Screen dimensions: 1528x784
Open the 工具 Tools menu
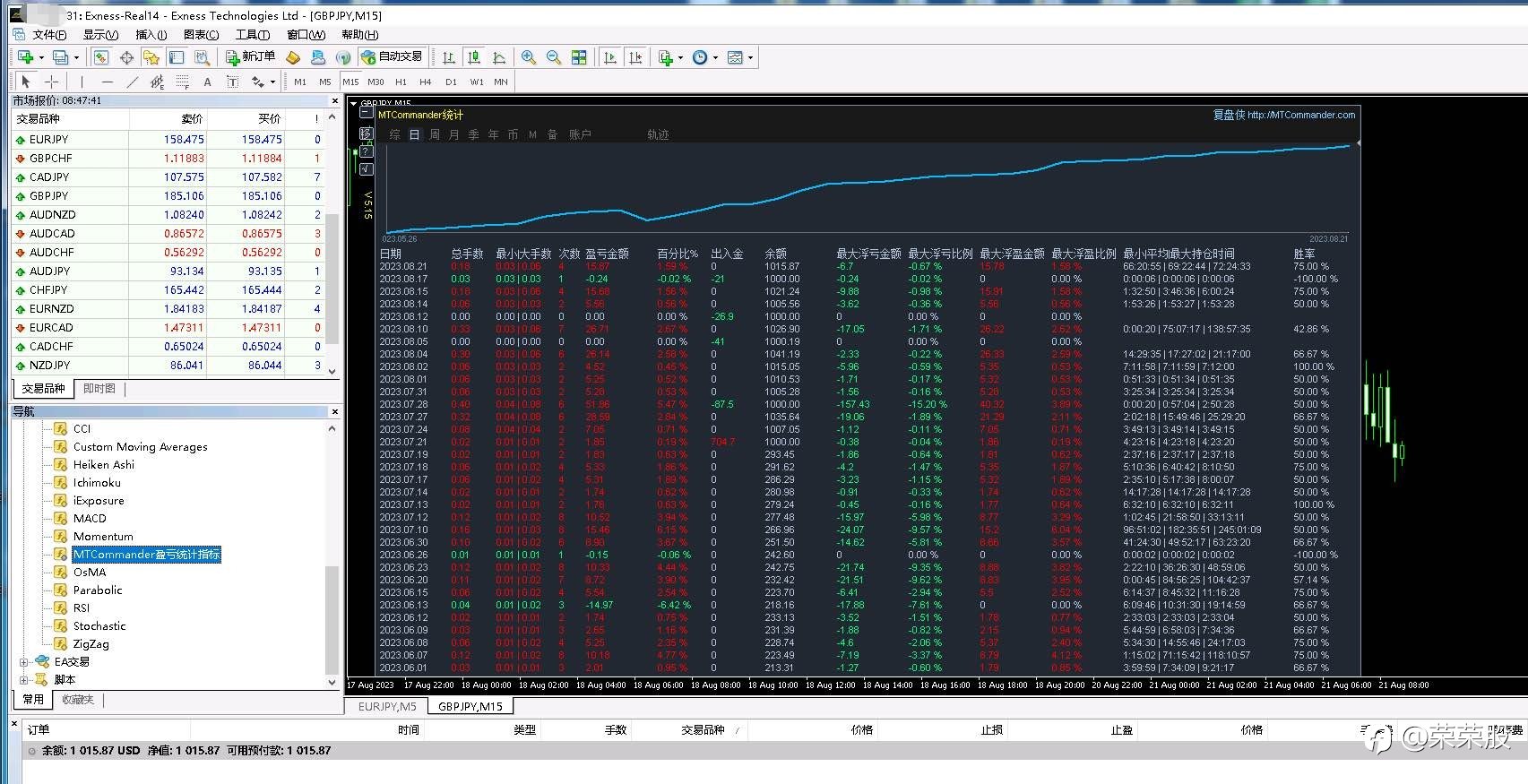253,35
